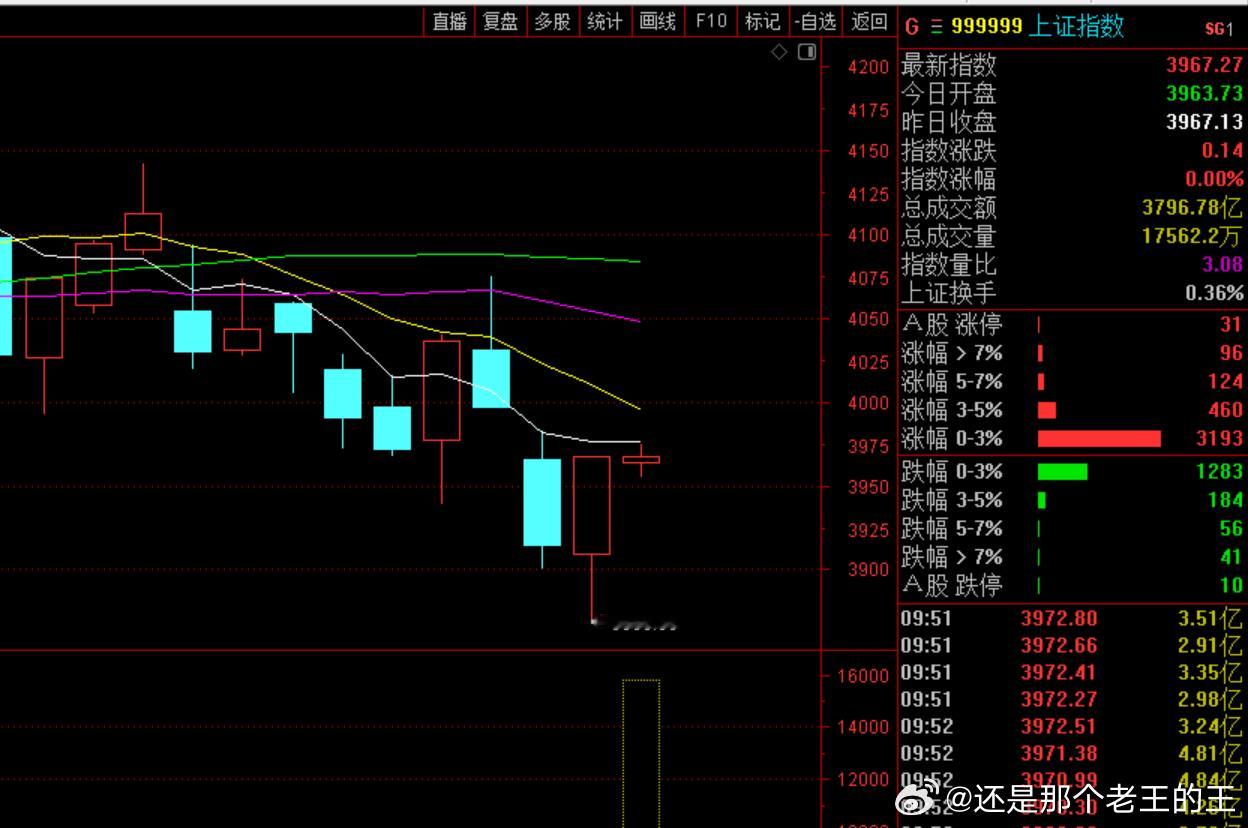Click the latest small red candlestick near 3965
Image resolution: width=1248 pixels, height=828 pixels.
(x=641, y=459)
